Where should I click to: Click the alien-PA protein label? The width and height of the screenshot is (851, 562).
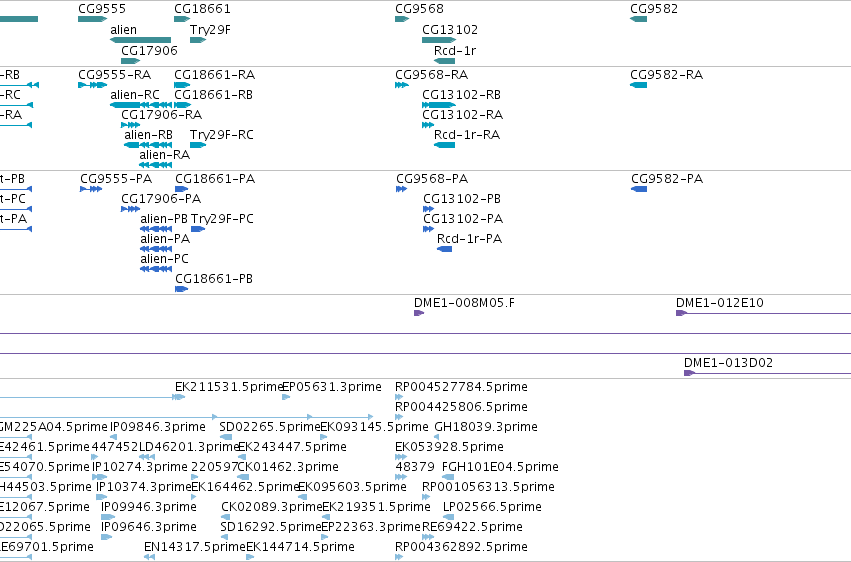[165, 239]
